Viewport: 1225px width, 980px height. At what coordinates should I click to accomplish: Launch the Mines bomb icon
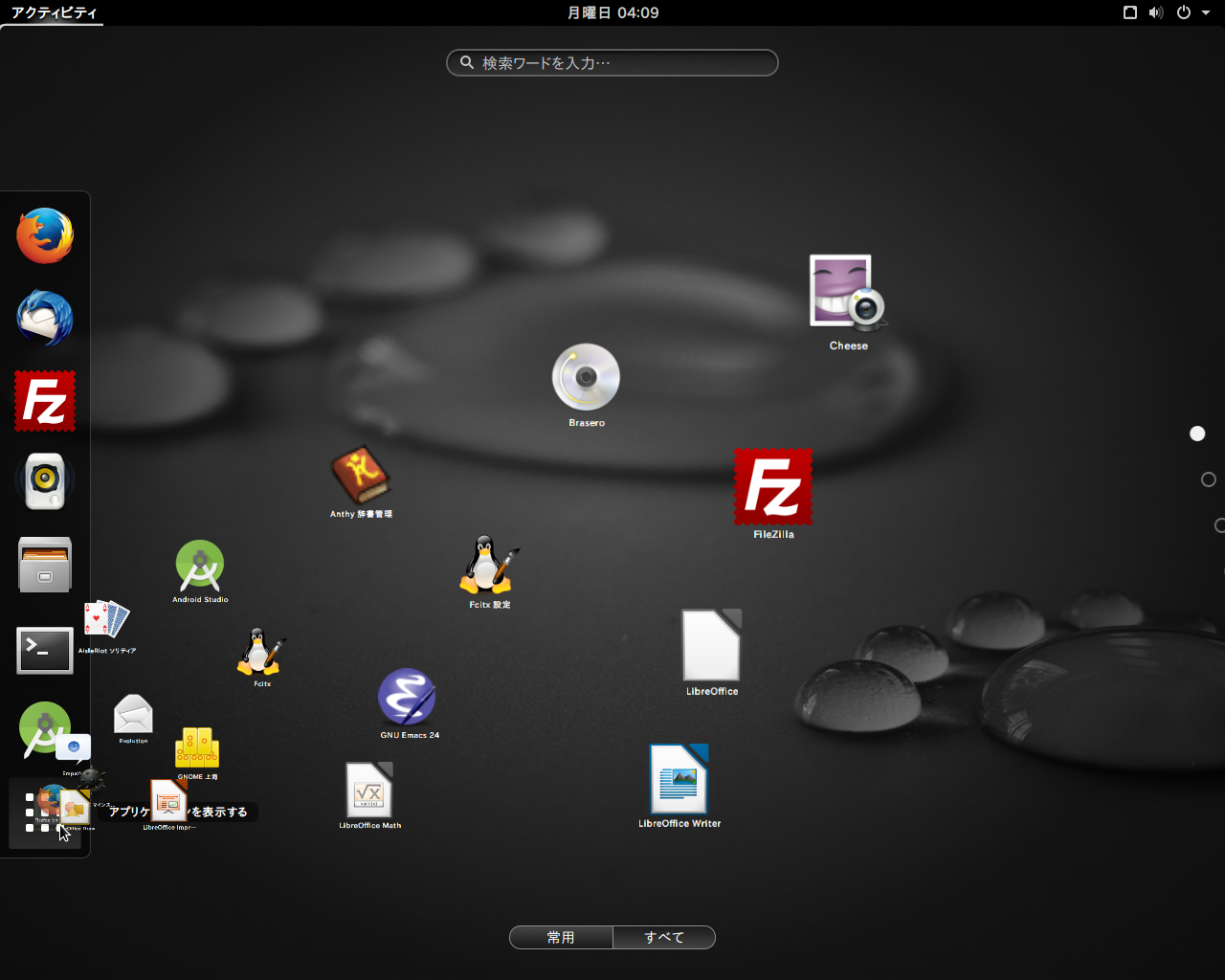pyautogui.click(x=91, y=776)
